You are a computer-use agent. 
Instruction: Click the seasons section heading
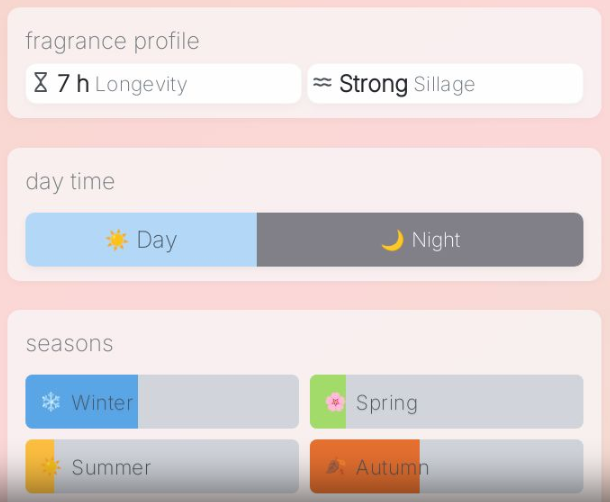click(69, 344)
